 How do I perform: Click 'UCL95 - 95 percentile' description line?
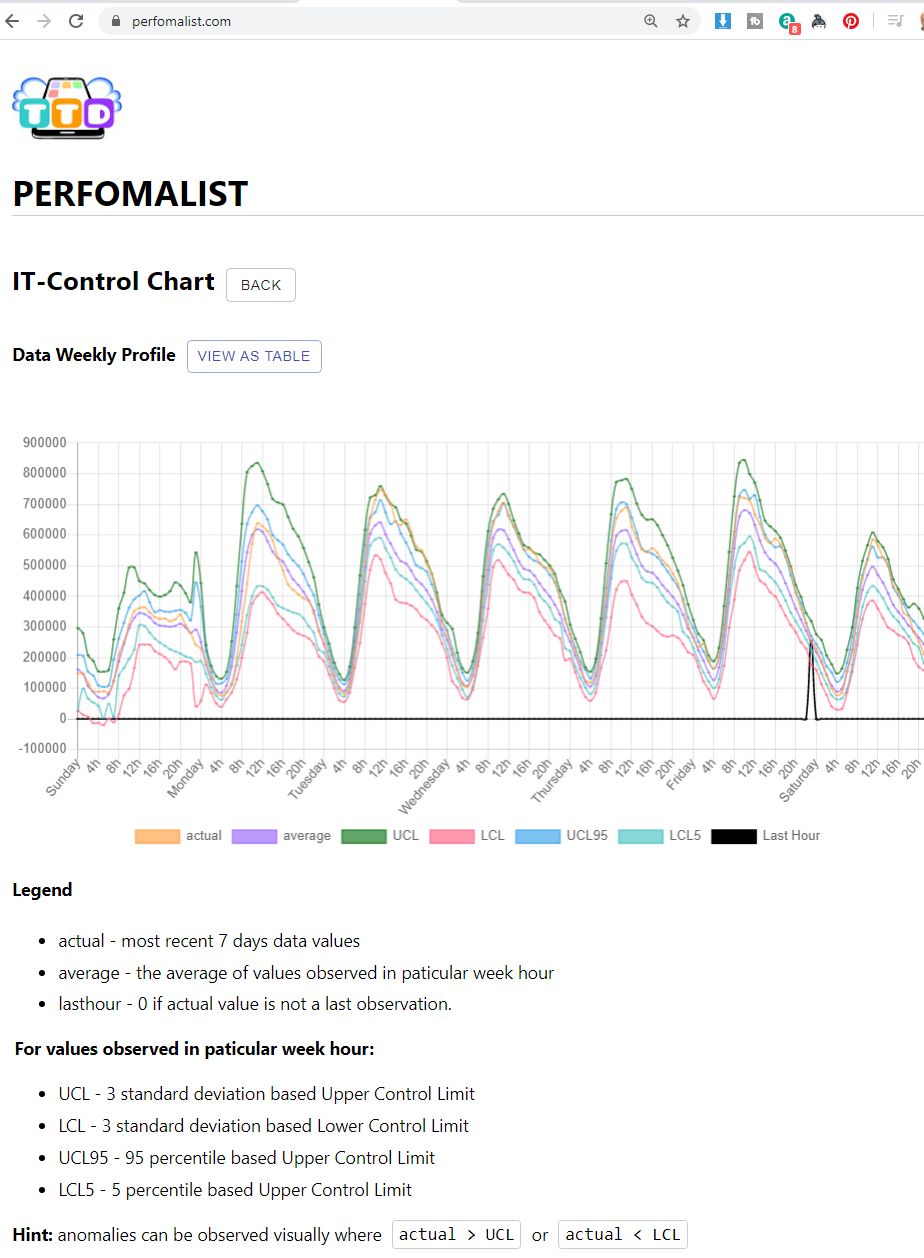(x=247, y=1158)
